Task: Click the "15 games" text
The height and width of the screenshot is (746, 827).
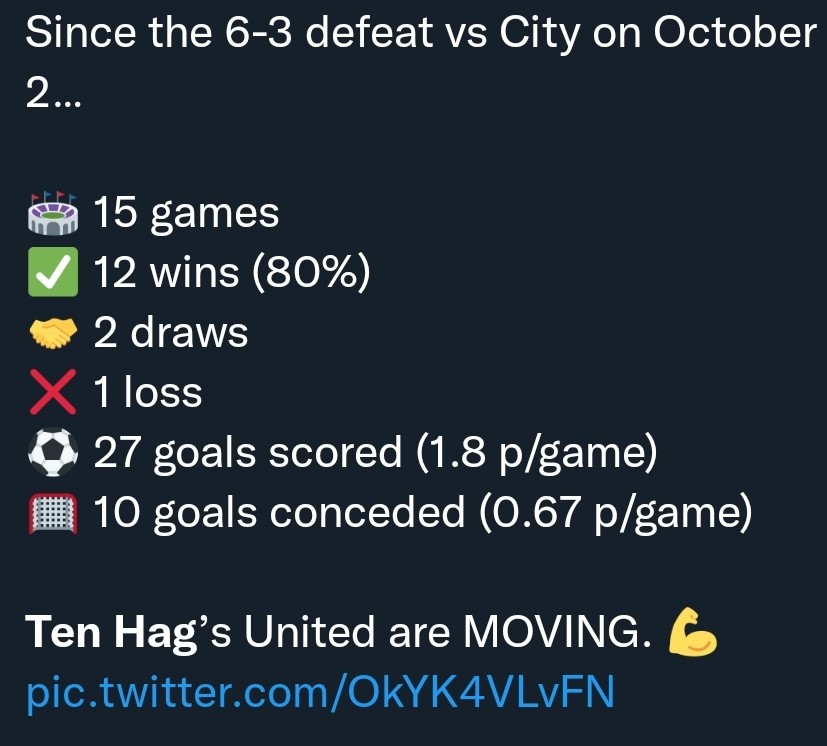Action: [x=186, y=212]
